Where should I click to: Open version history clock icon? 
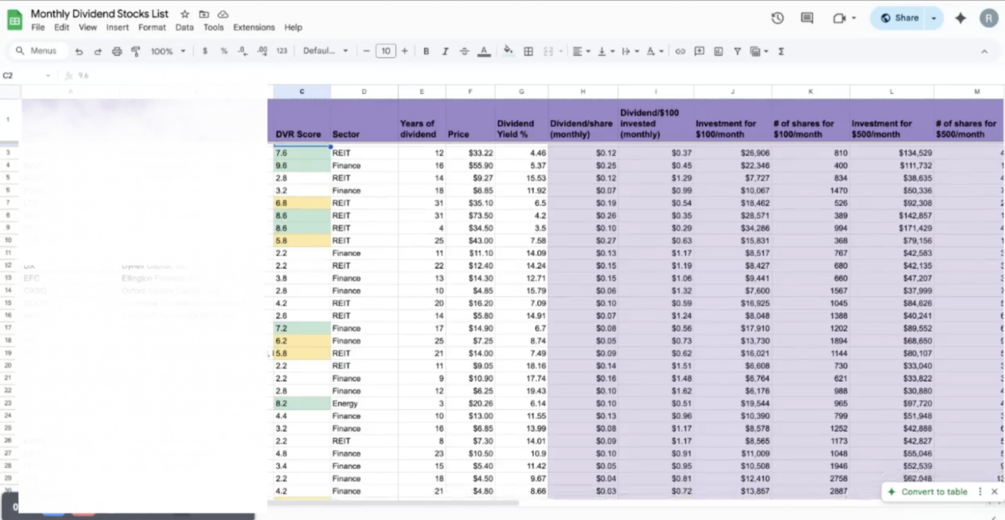[x=777, y=18]
